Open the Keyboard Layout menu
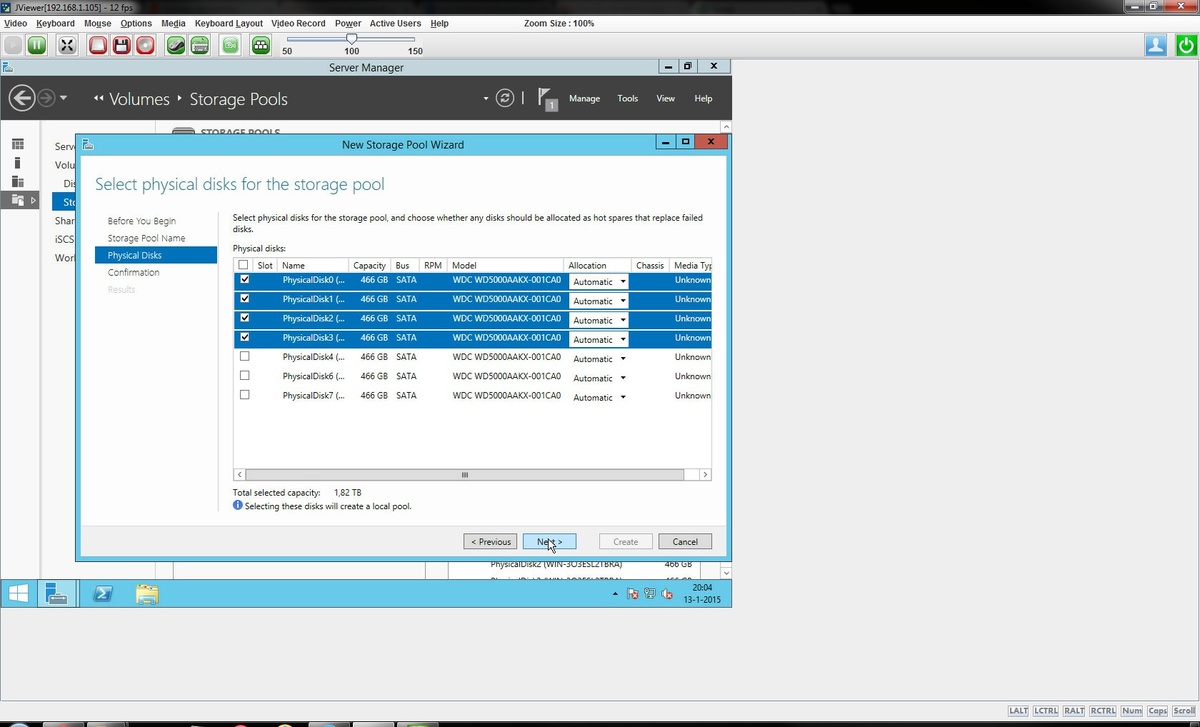Viewport: 1200px width, 727px height. pyautogui.click(x=228, y=23)
